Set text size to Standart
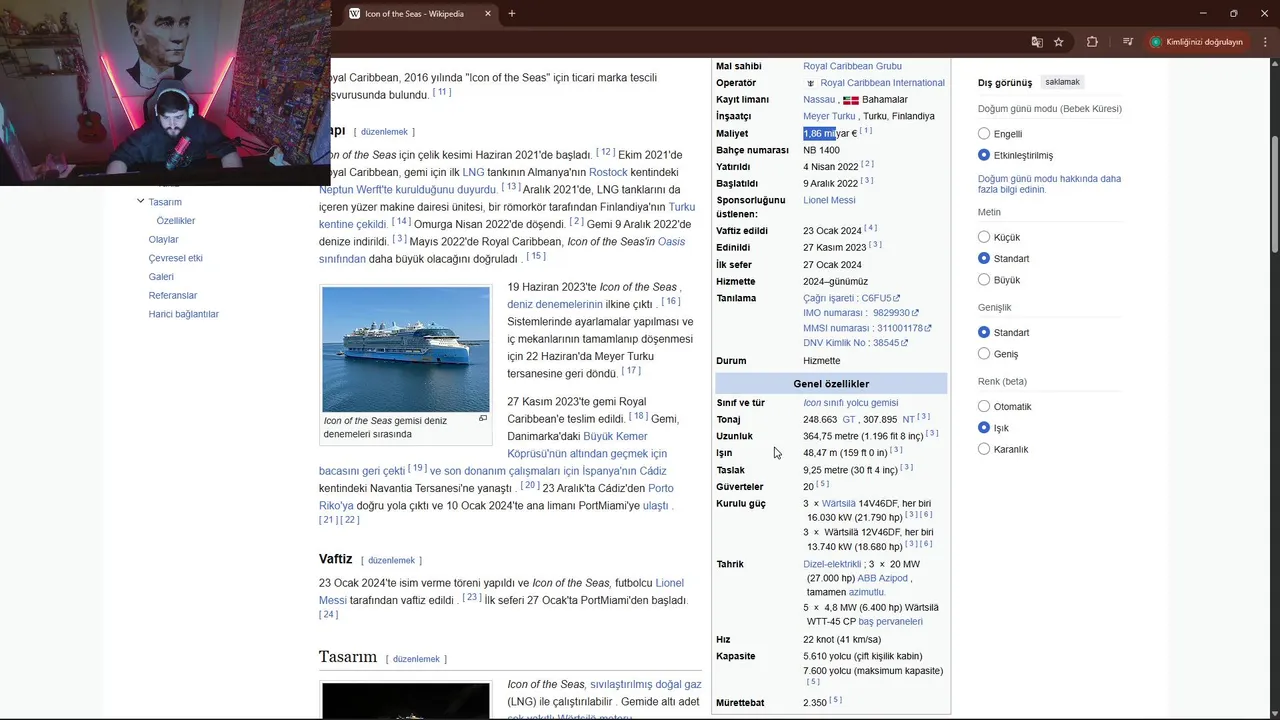Image resolution: width=1280 pixels, height=720 pixels. tap(984, 259)
